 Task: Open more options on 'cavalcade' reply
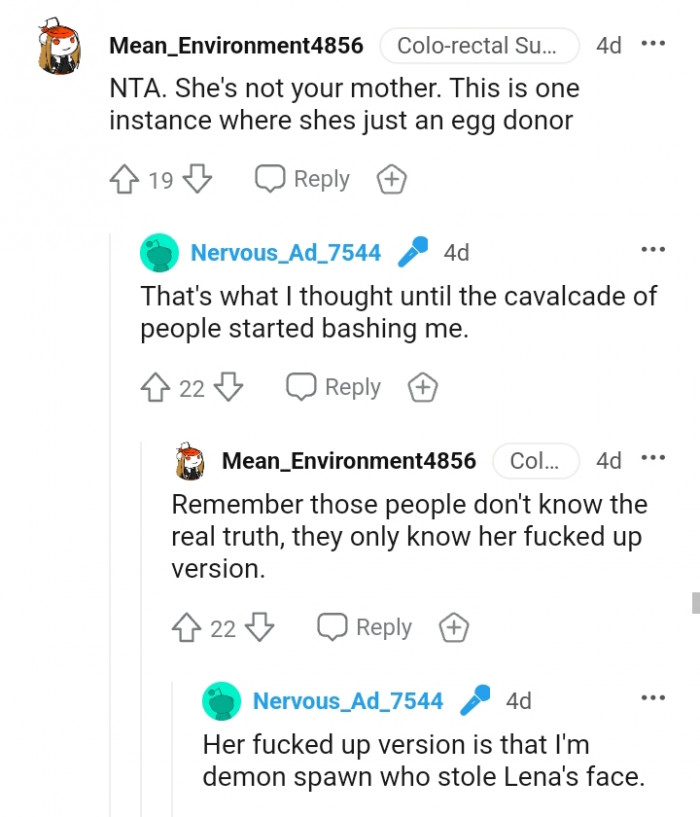(652, 250)
